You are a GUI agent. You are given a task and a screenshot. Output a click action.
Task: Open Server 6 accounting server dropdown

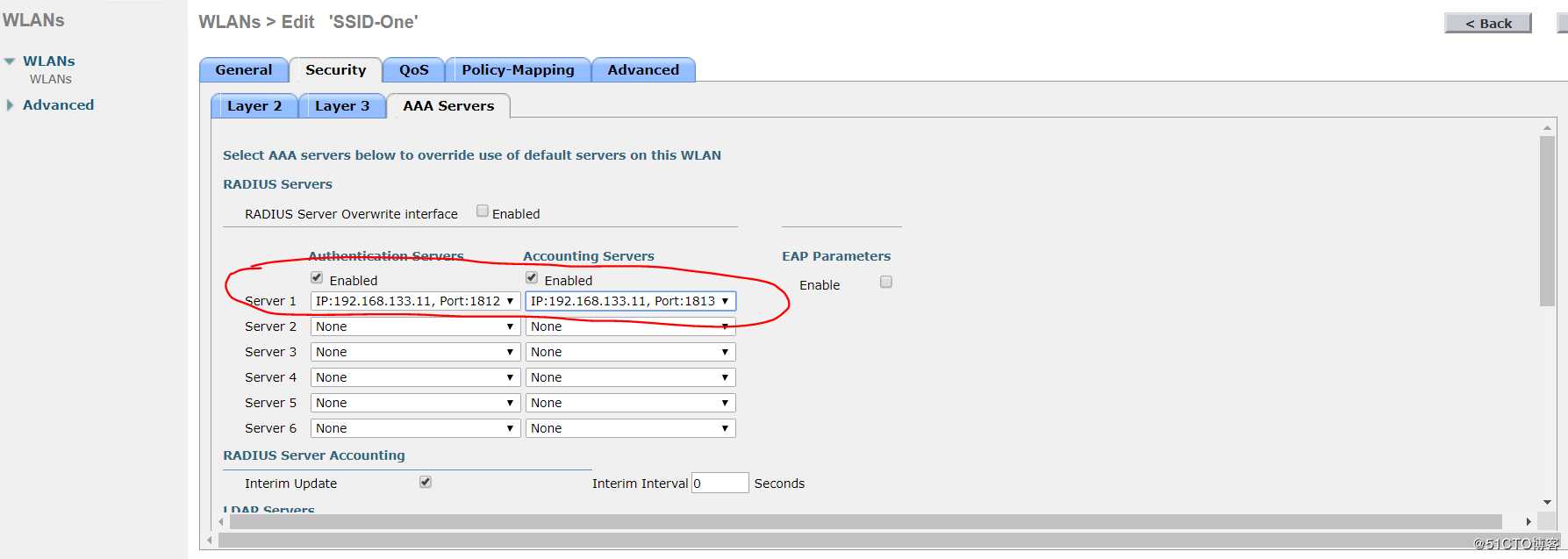pyautogui.click(x=630, y=428)
